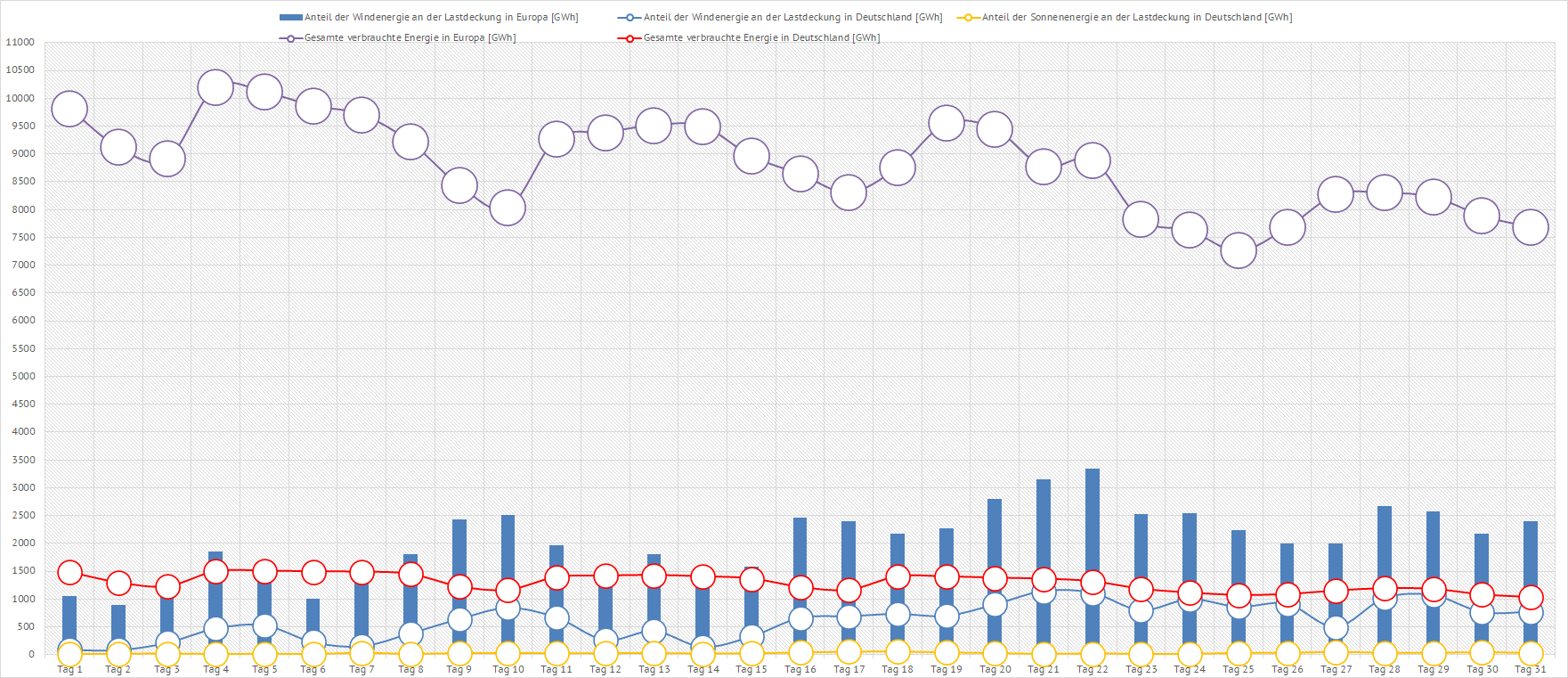
Task: Select the purple Europe data point at Tag 4
Action: [215, 88]
